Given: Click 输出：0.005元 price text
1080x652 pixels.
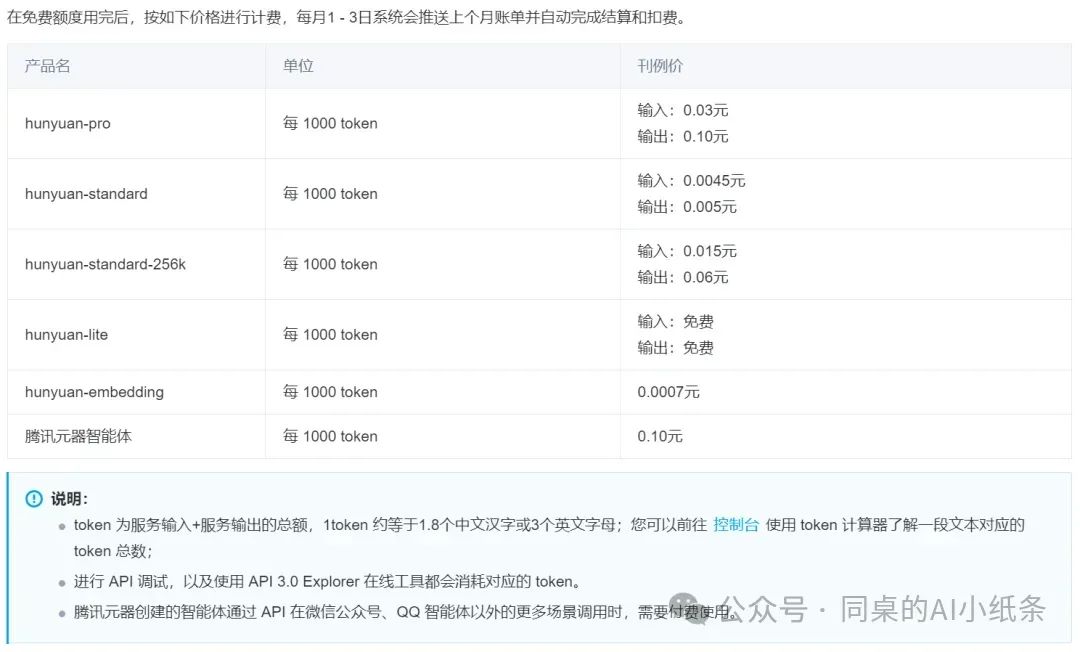Looking at the screenshot, I should [x=687, y=207].
